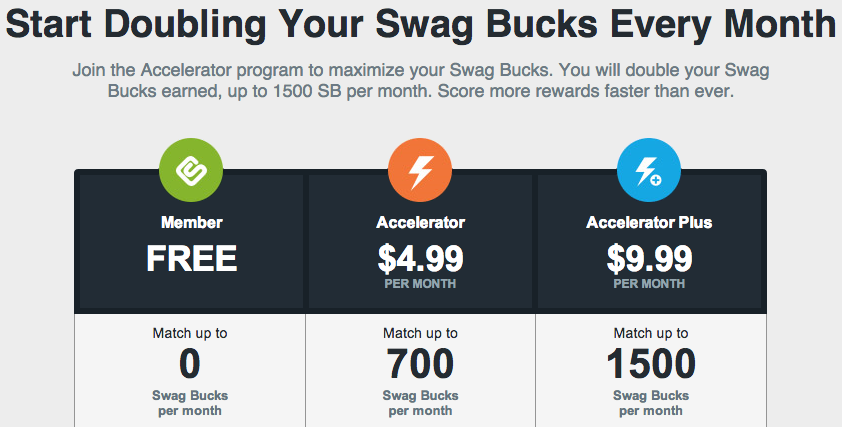Screen dimensions: 842x427
Task: Click PER MONTH under $4.99
Action: click(x=420, y=284)
